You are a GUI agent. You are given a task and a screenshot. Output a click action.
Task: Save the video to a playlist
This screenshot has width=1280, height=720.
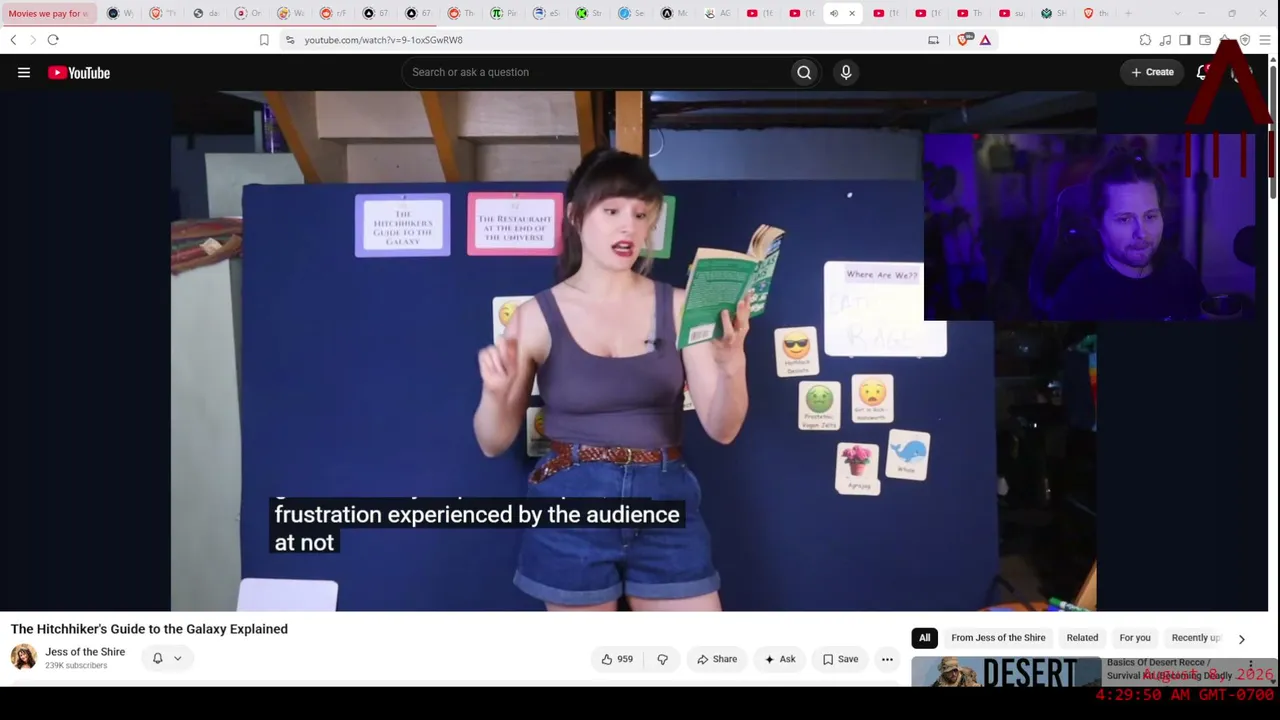pyautogui.click(x=840, y=659)
